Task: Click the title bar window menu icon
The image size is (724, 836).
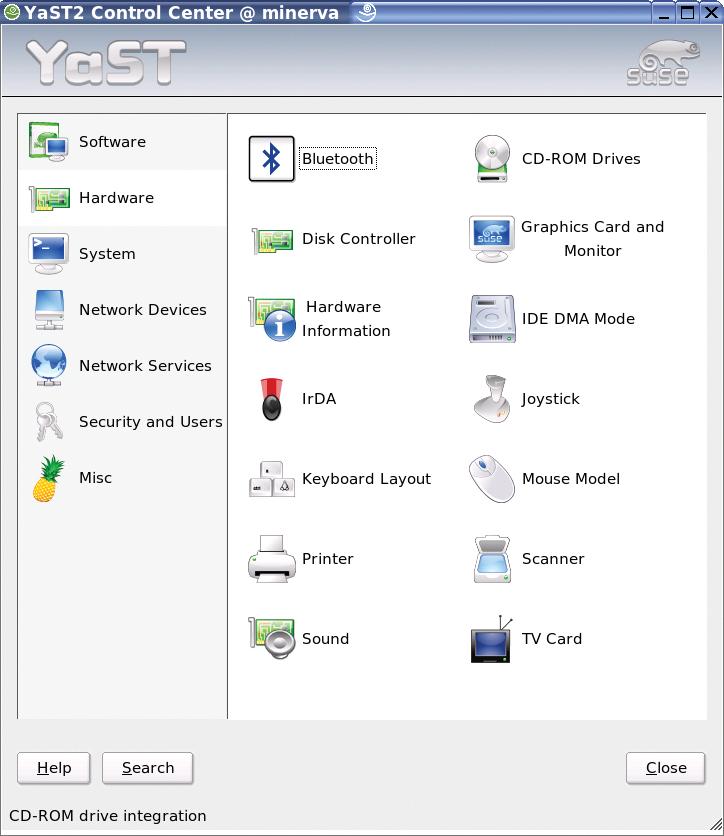Action: [11, 12]
